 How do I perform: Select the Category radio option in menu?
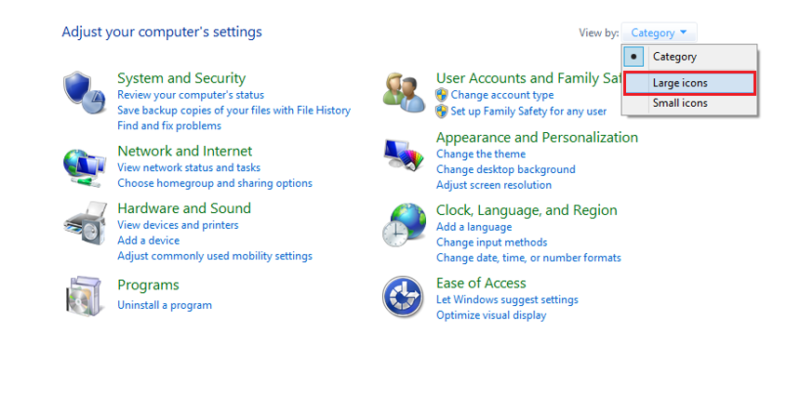coord(674,57)
